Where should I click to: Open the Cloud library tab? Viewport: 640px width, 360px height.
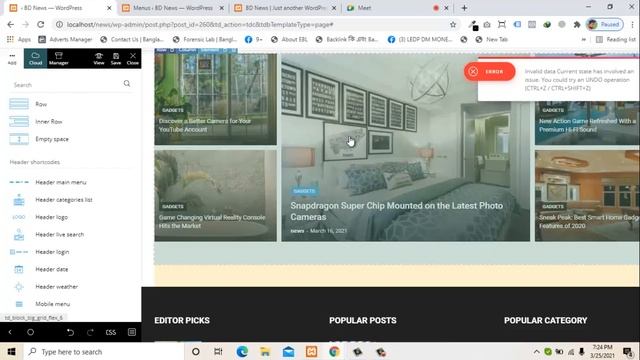coord(36,58)
